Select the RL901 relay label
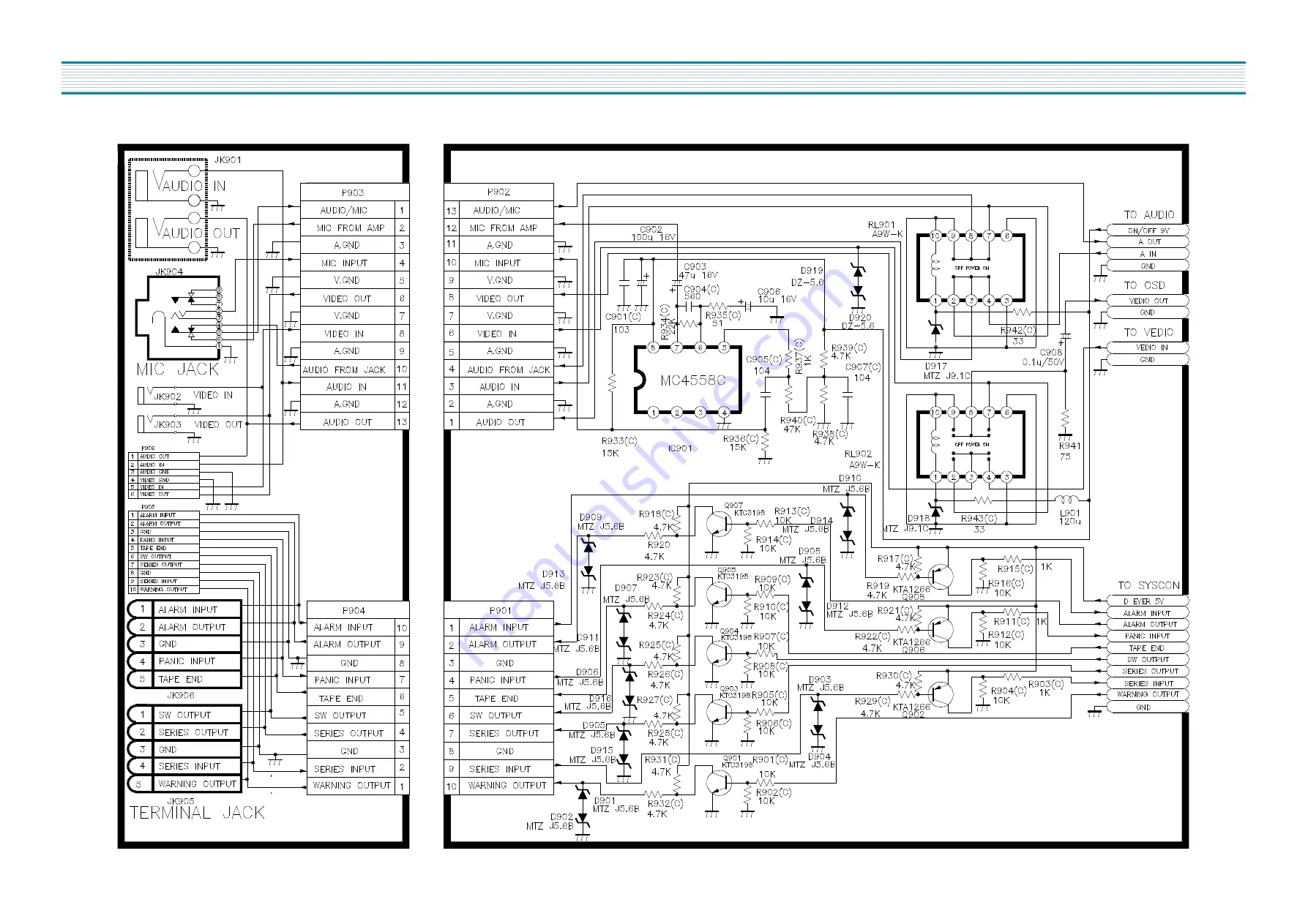 882,225
